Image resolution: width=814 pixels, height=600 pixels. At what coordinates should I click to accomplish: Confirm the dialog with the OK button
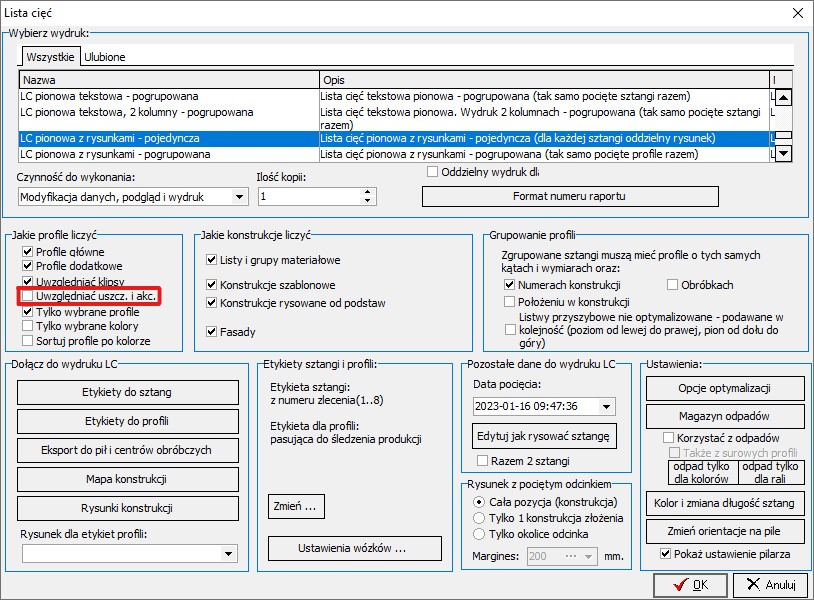pos(691,584)
